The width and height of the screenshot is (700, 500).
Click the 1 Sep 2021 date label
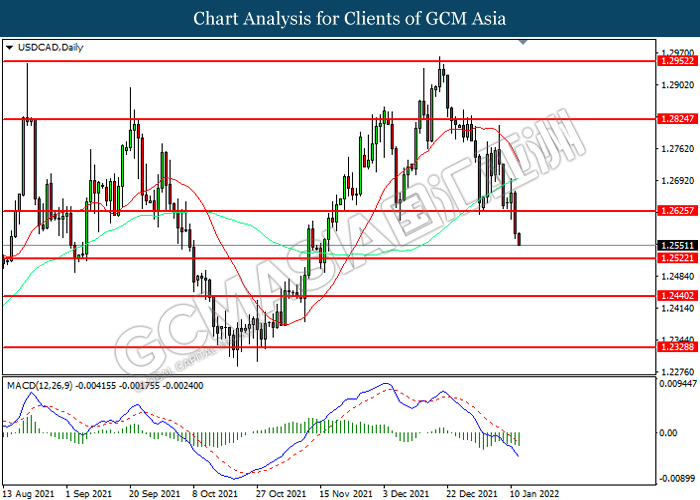[x=89, y=494]
